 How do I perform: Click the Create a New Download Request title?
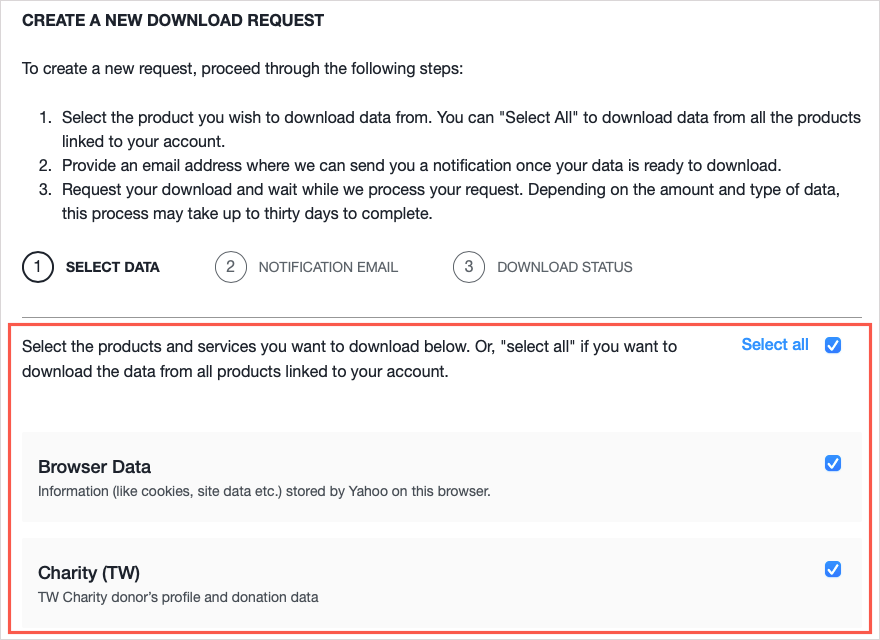[x=173, y=20]
